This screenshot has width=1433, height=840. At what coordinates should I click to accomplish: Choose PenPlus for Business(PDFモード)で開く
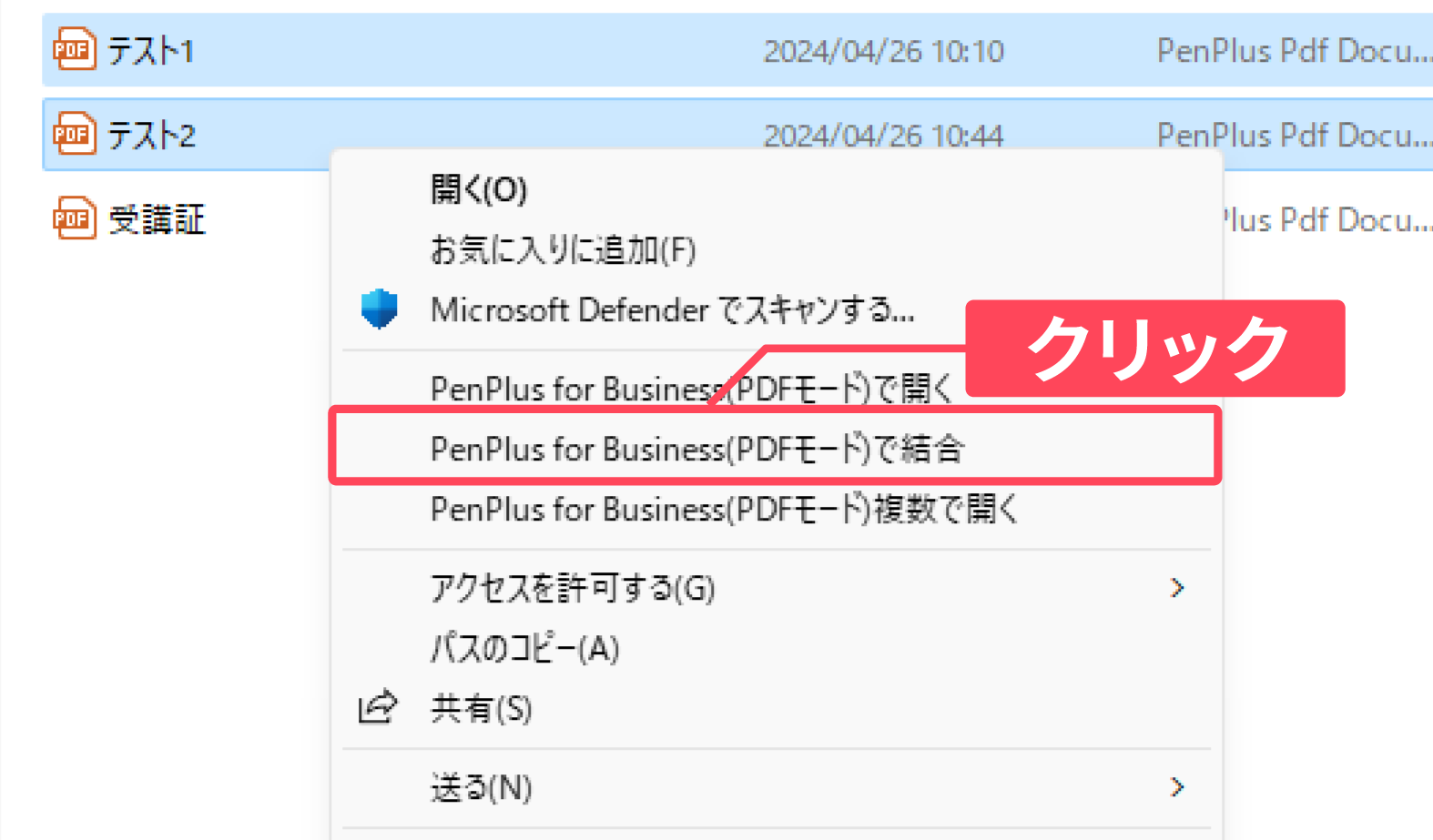[x=690, y=389]
